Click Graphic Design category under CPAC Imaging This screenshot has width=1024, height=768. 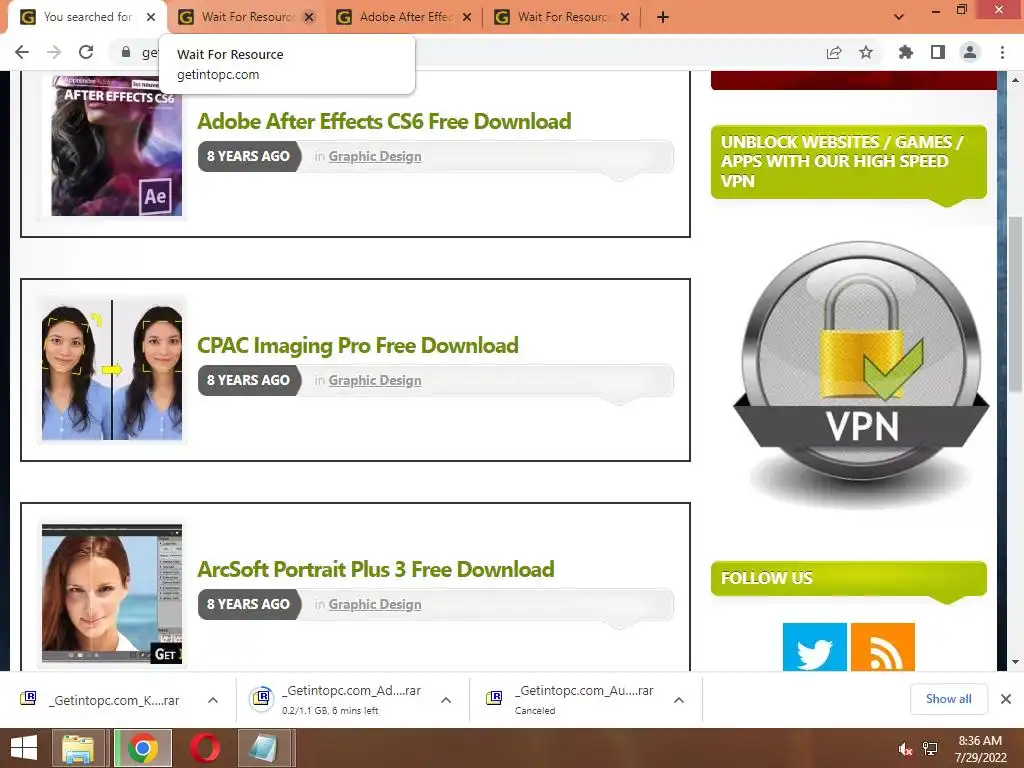(x=375, y=381)
